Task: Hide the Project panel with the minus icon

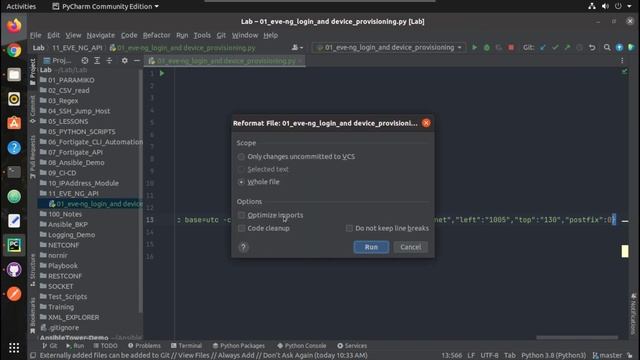Action: click(137, 60)
